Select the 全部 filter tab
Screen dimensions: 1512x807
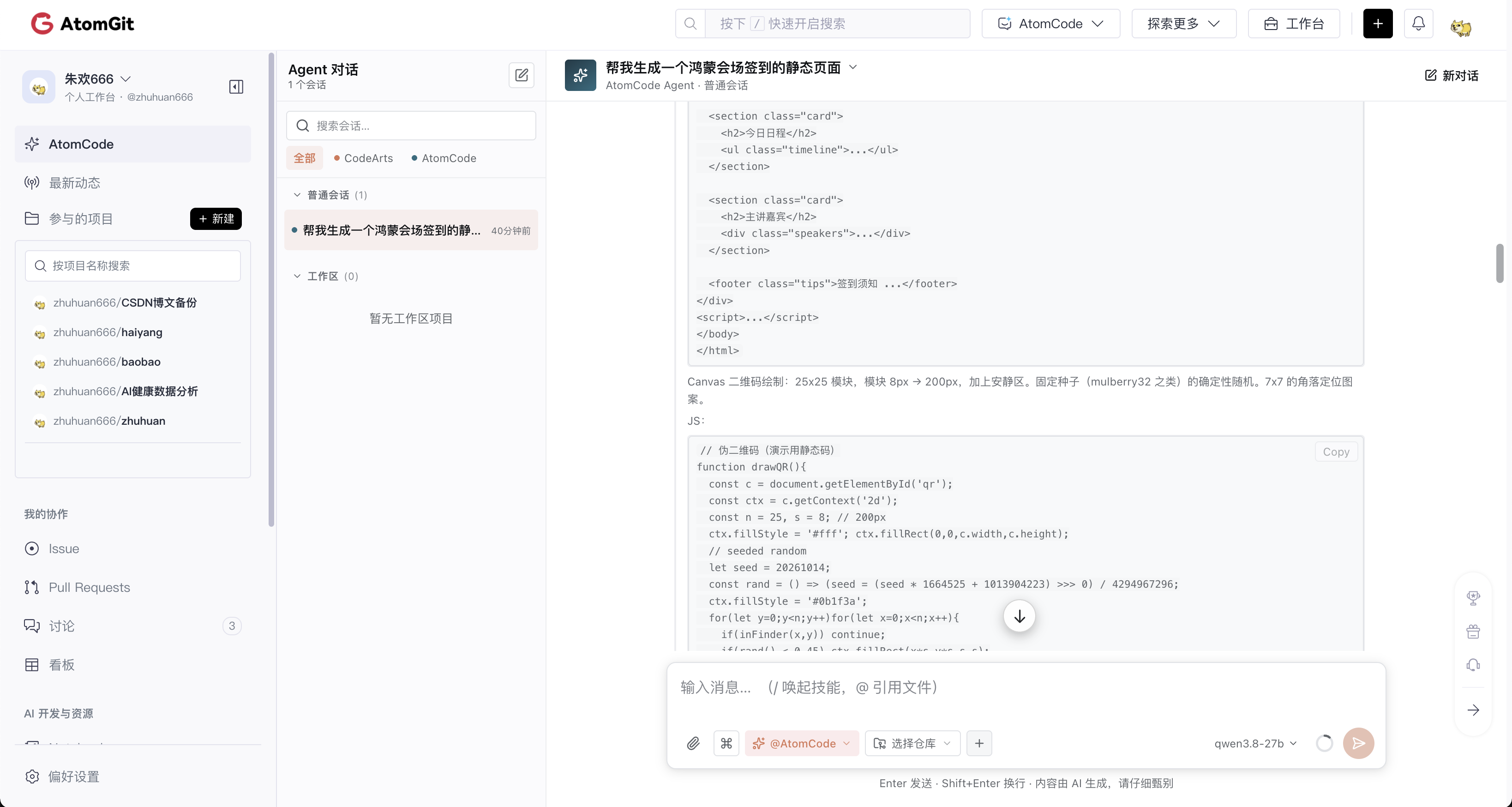point(304,158)
